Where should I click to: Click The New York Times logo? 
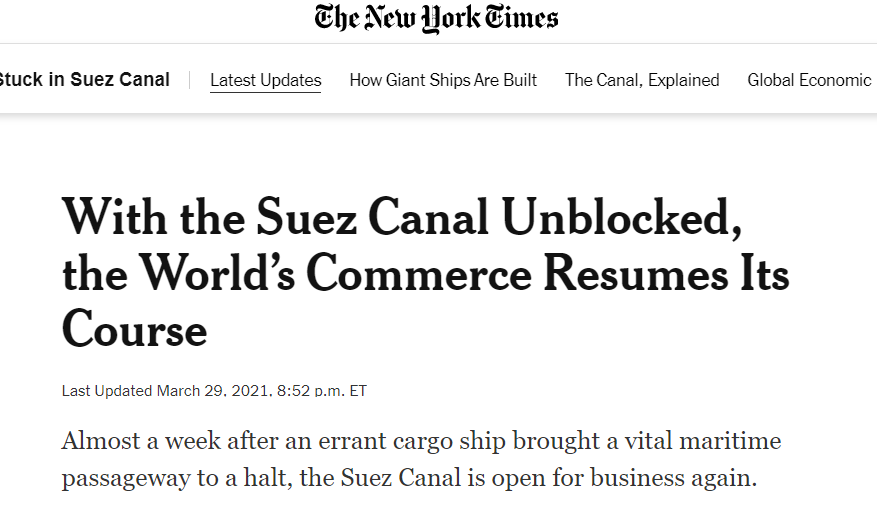(x=437, y=18)
